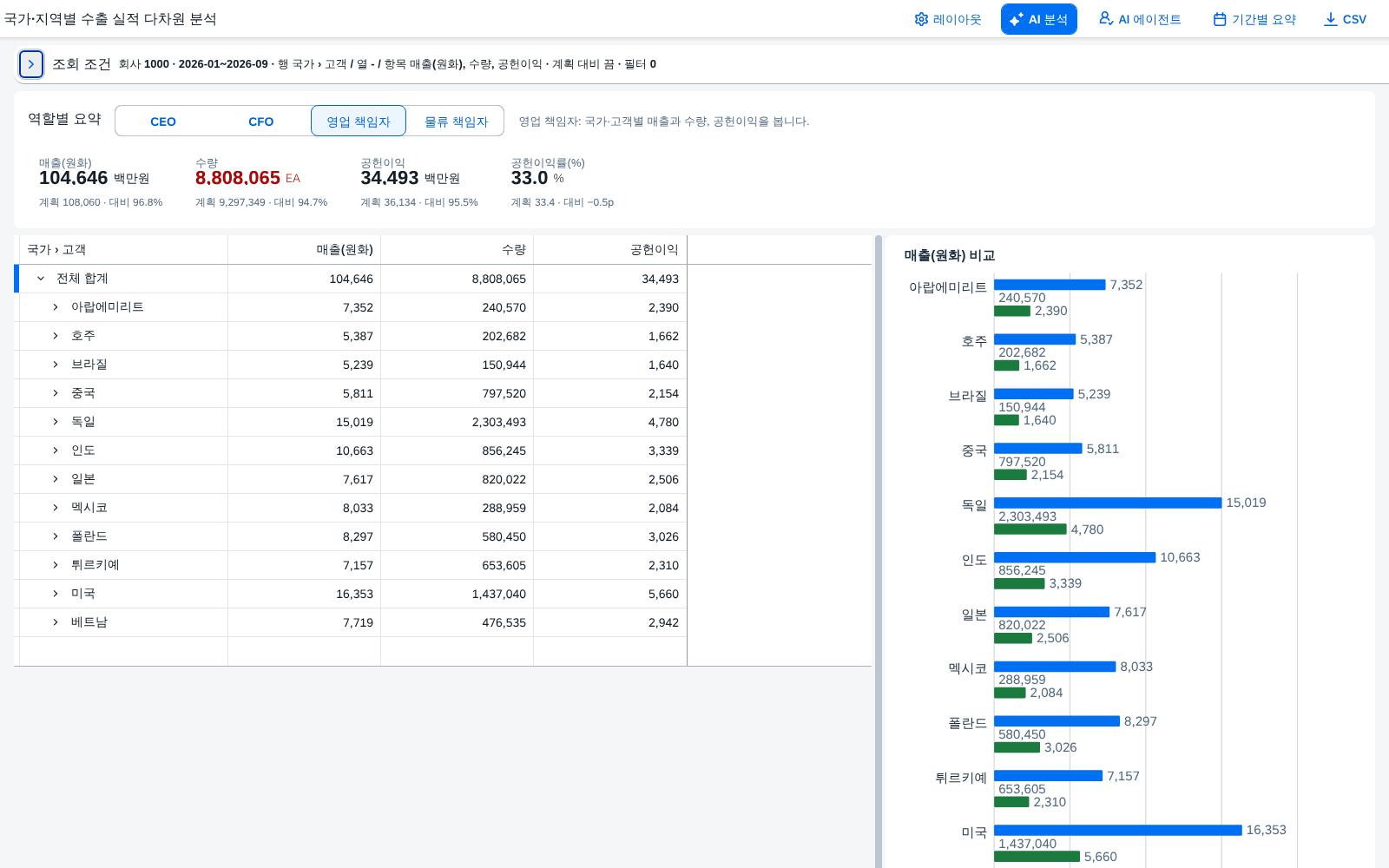Expand the 호주 row chevron
Viewport: 1389px width, 868px height.
click(x=56, y=336)
